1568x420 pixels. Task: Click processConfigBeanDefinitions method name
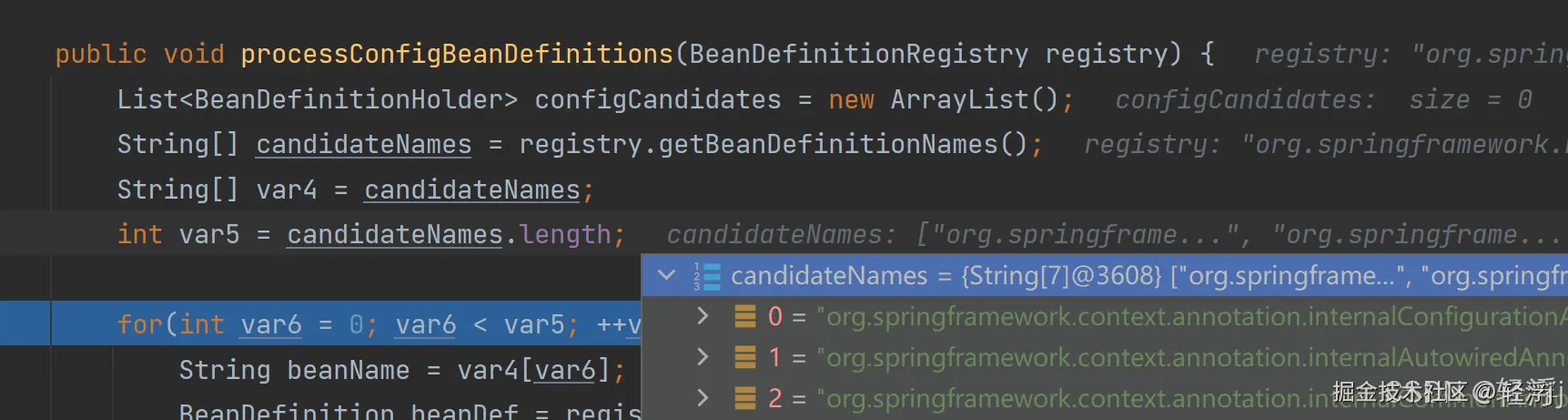click(x=457, y=55)
